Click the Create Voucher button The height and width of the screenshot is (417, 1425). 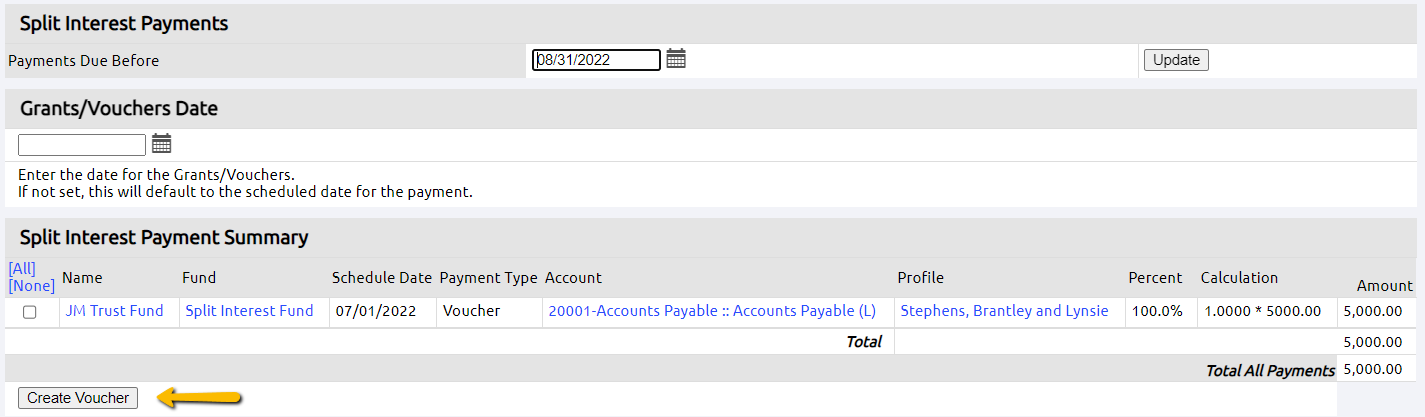[x=78, y=398]
